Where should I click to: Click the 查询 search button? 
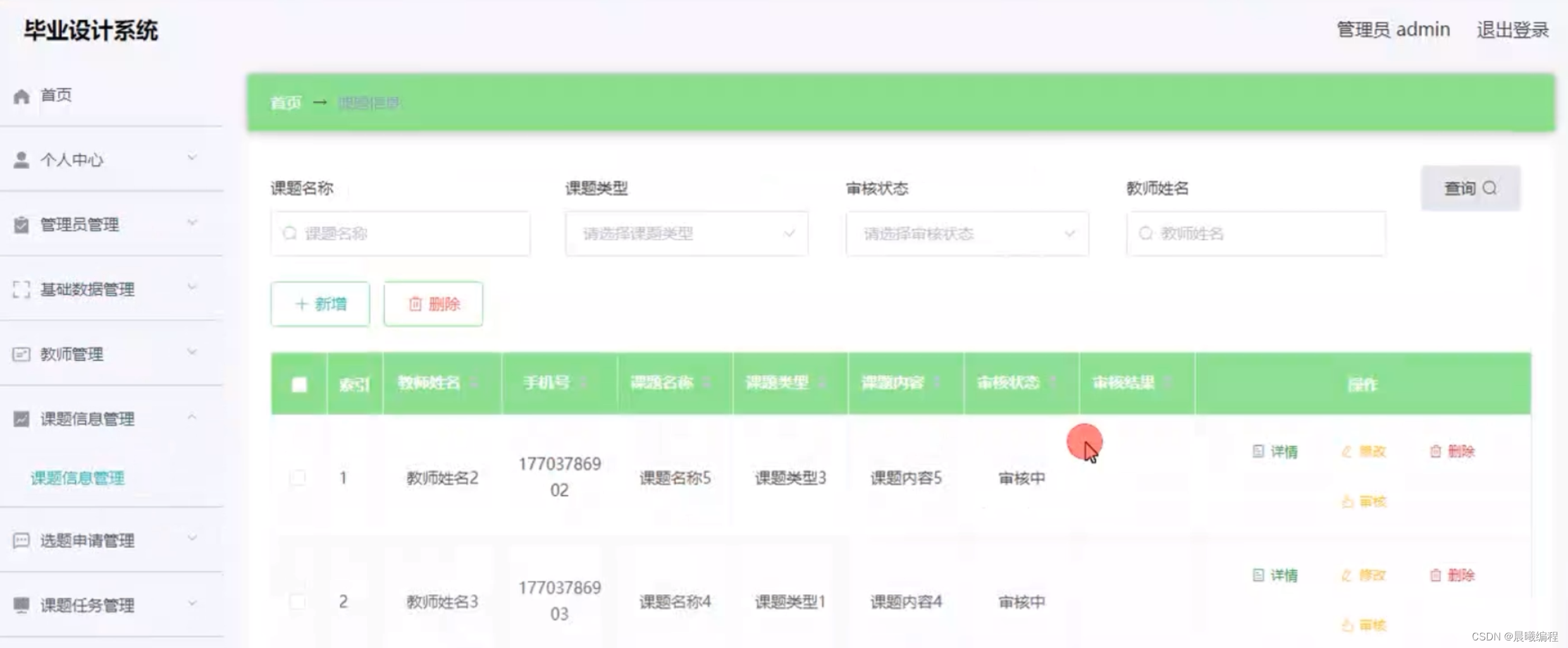coord(1471,188)
